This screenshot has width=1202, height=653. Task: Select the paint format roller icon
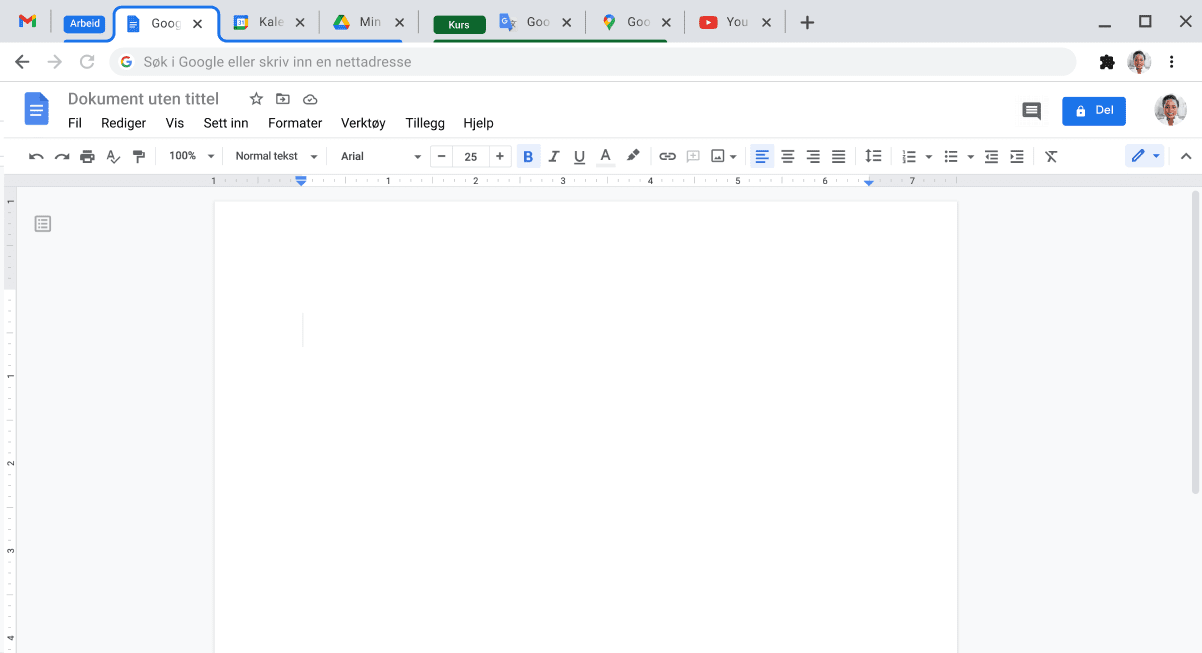tap(139, 156)
